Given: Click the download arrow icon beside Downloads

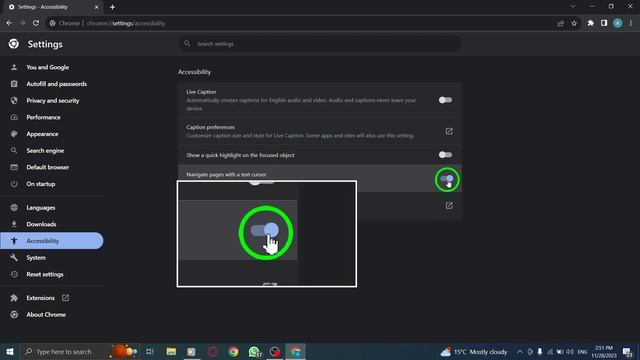Looking at the screenshot, I should pos(14,224).
